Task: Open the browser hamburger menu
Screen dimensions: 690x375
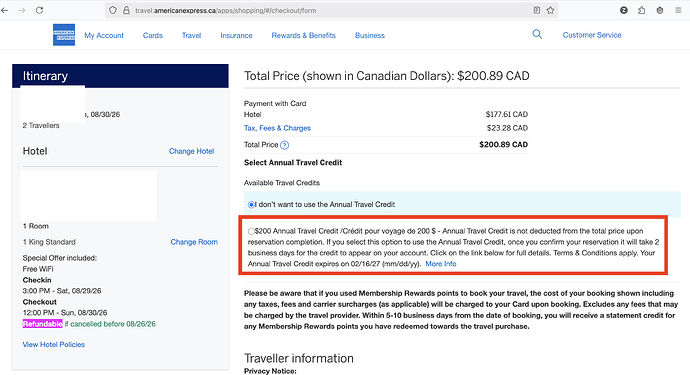Action: (x=678, y=10)
